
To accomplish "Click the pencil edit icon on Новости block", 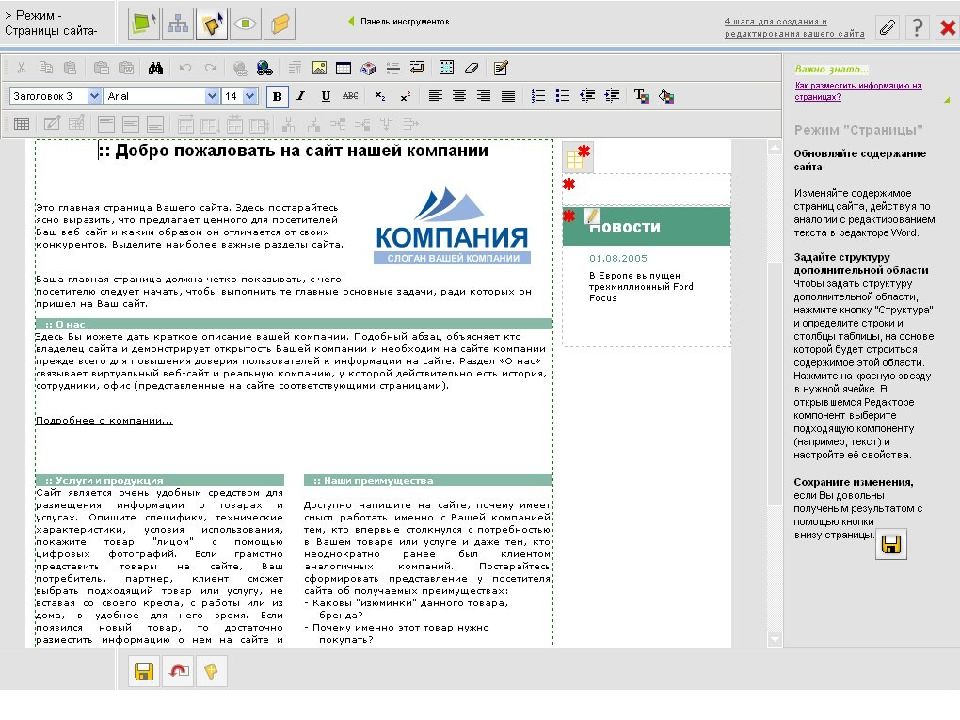I will [x=591, y=216].
